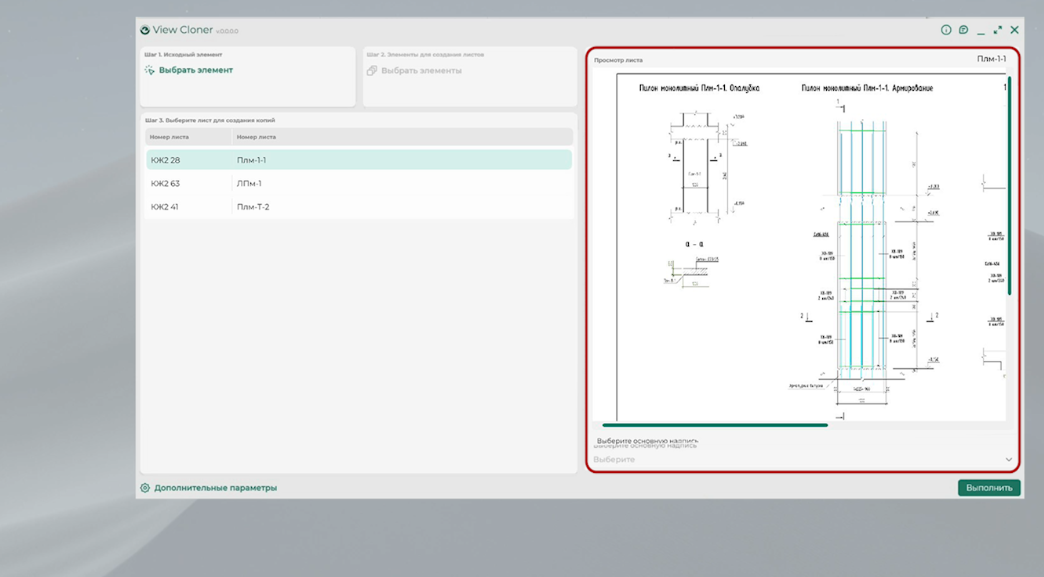Click the expand window arrows icon

(x=997, y=30)
